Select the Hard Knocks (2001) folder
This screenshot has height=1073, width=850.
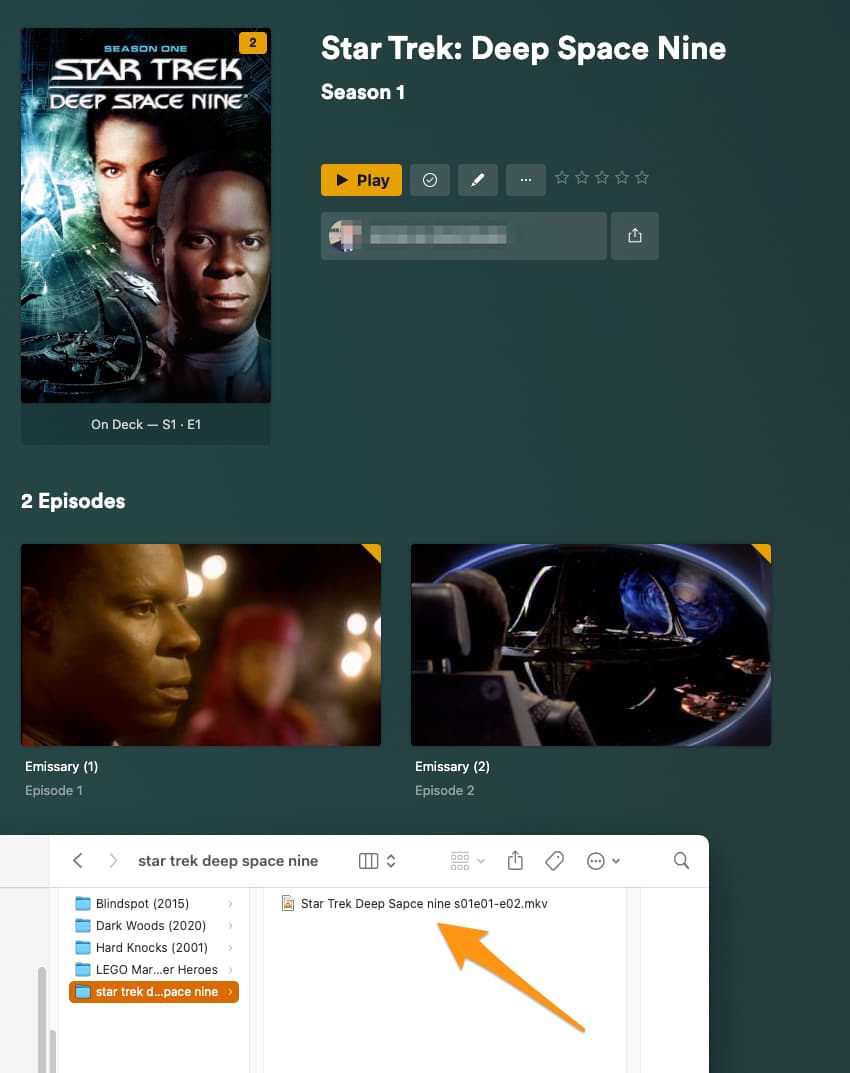pyautogui.click(x=154, y=947)
